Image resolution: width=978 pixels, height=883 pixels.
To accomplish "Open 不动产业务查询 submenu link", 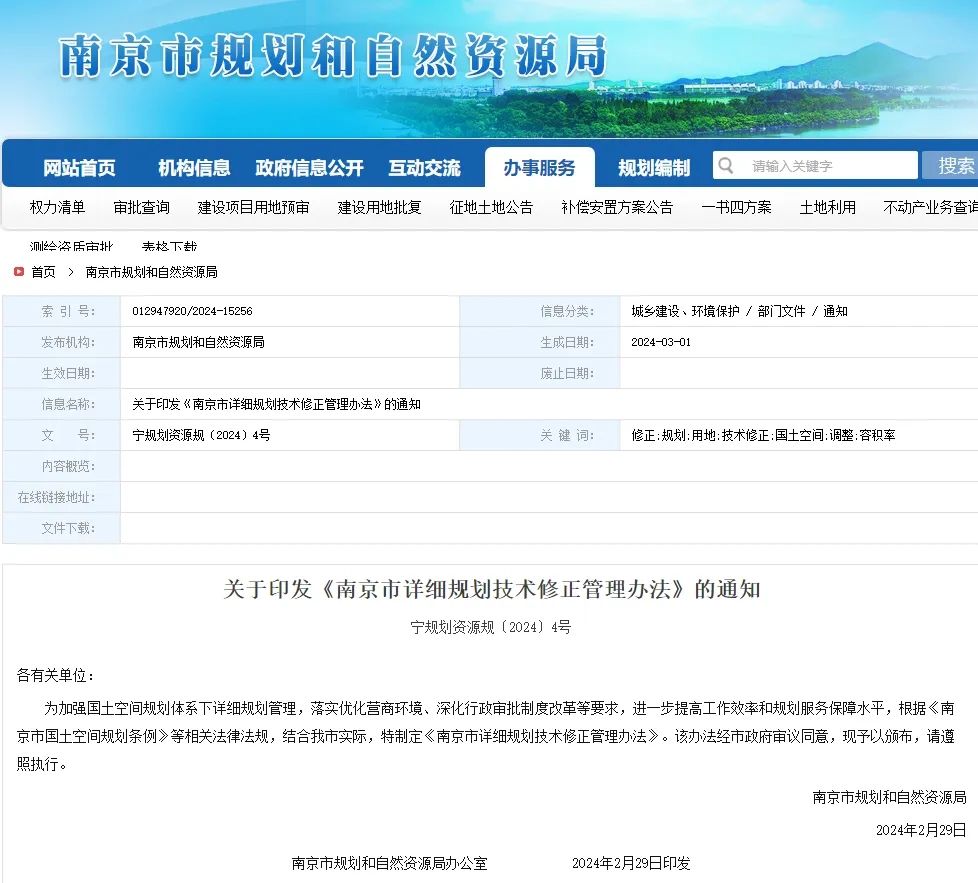I will click(931, 207).
